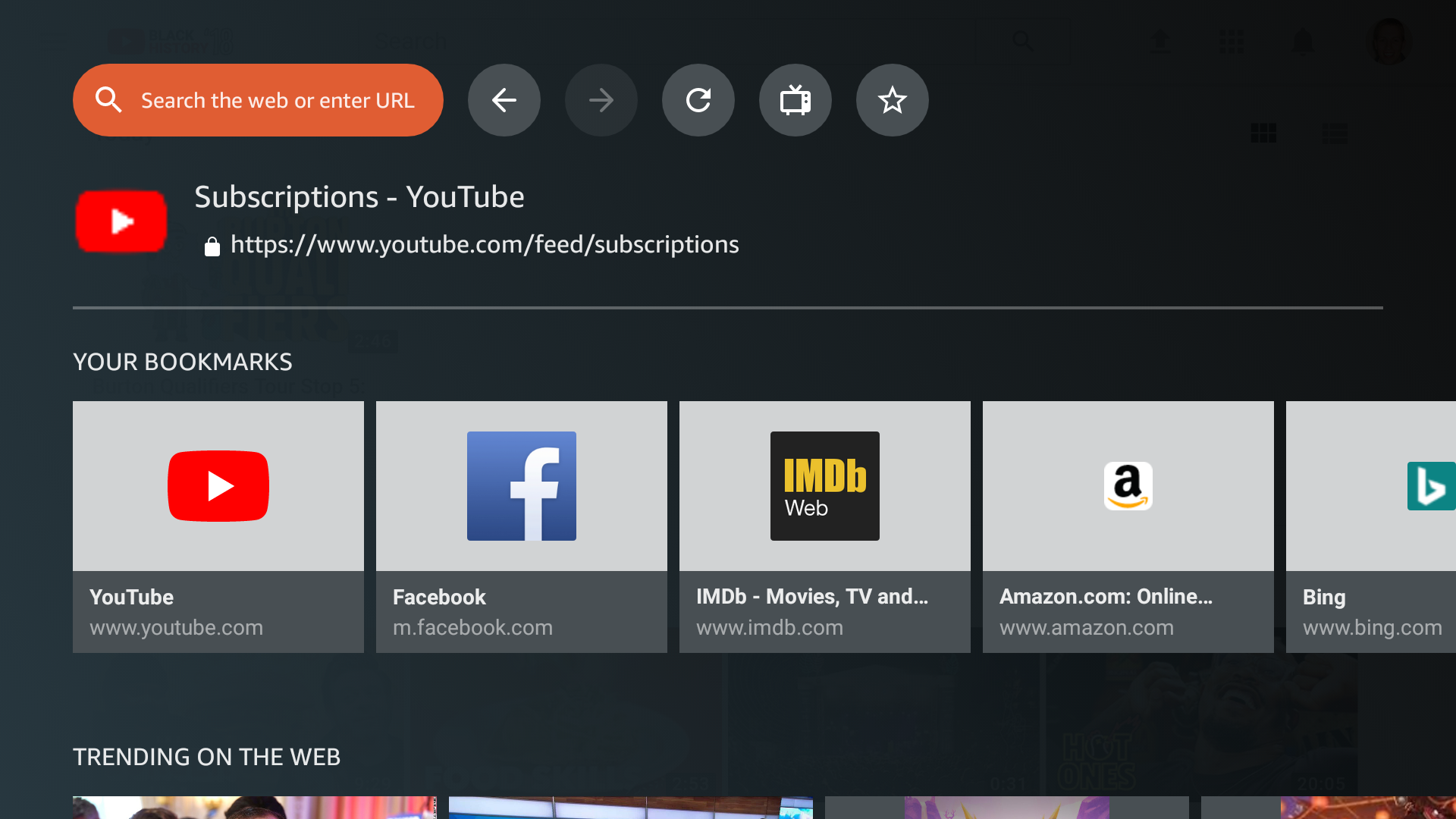This screenshot has height=819, width=1456.
Task: Open the Facebook bookmark tile
Action: (x=522, y=526)
